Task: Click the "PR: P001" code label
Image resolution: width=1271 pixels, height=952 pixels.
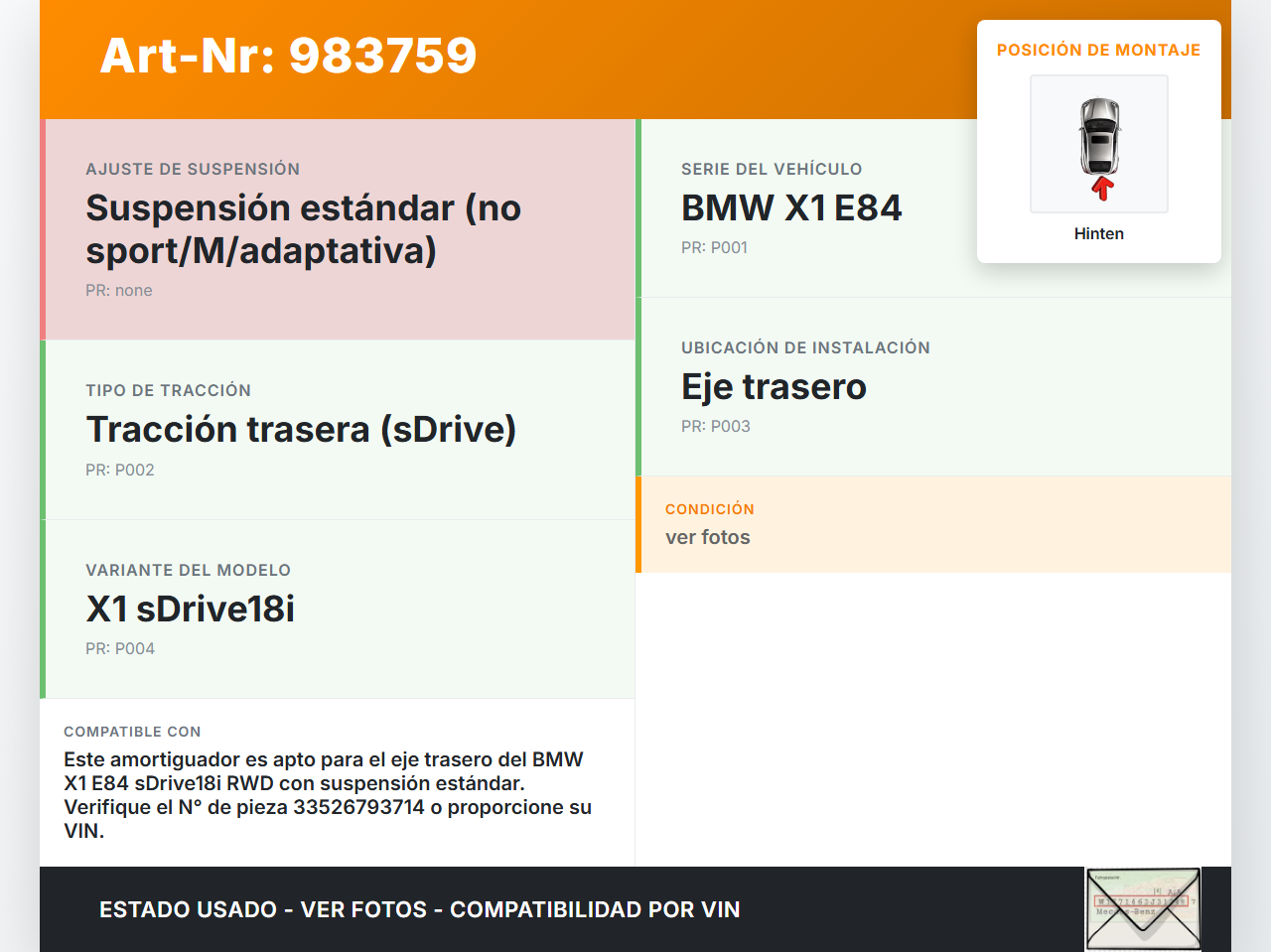Action: [x=714, y=247]
